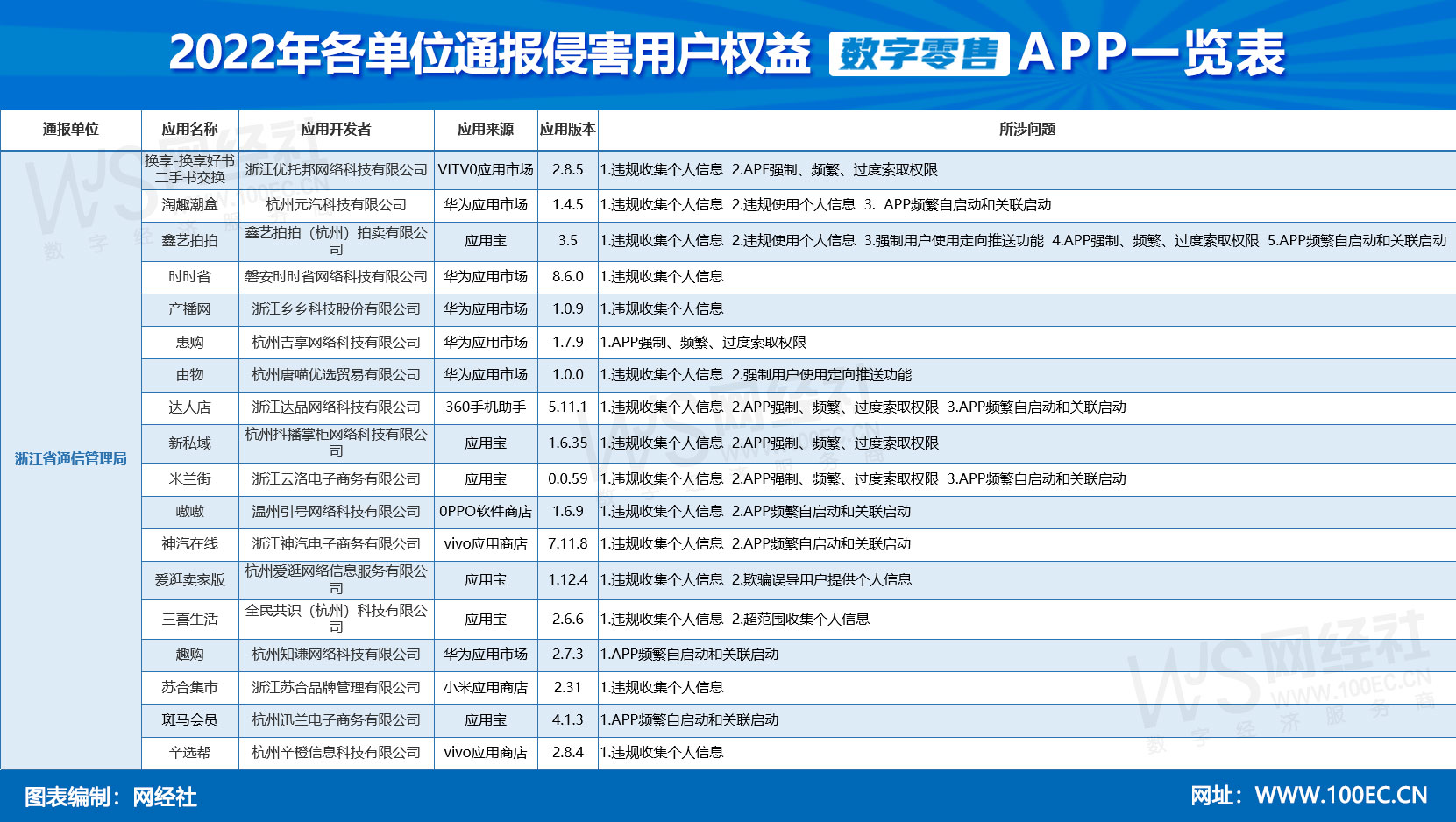Click the VITVO应用市场 source cell
Screen dimensions: 1456x822
point(486,170)
